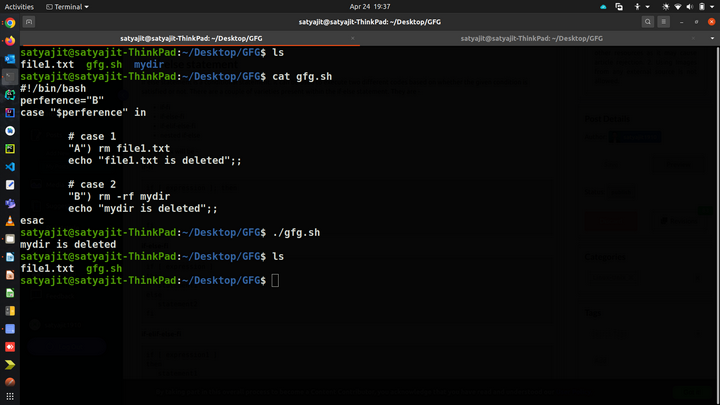Open the round blue dock app below IntelliJ
Viewport: 720px width, 405px height.
[x=10, y=131]
